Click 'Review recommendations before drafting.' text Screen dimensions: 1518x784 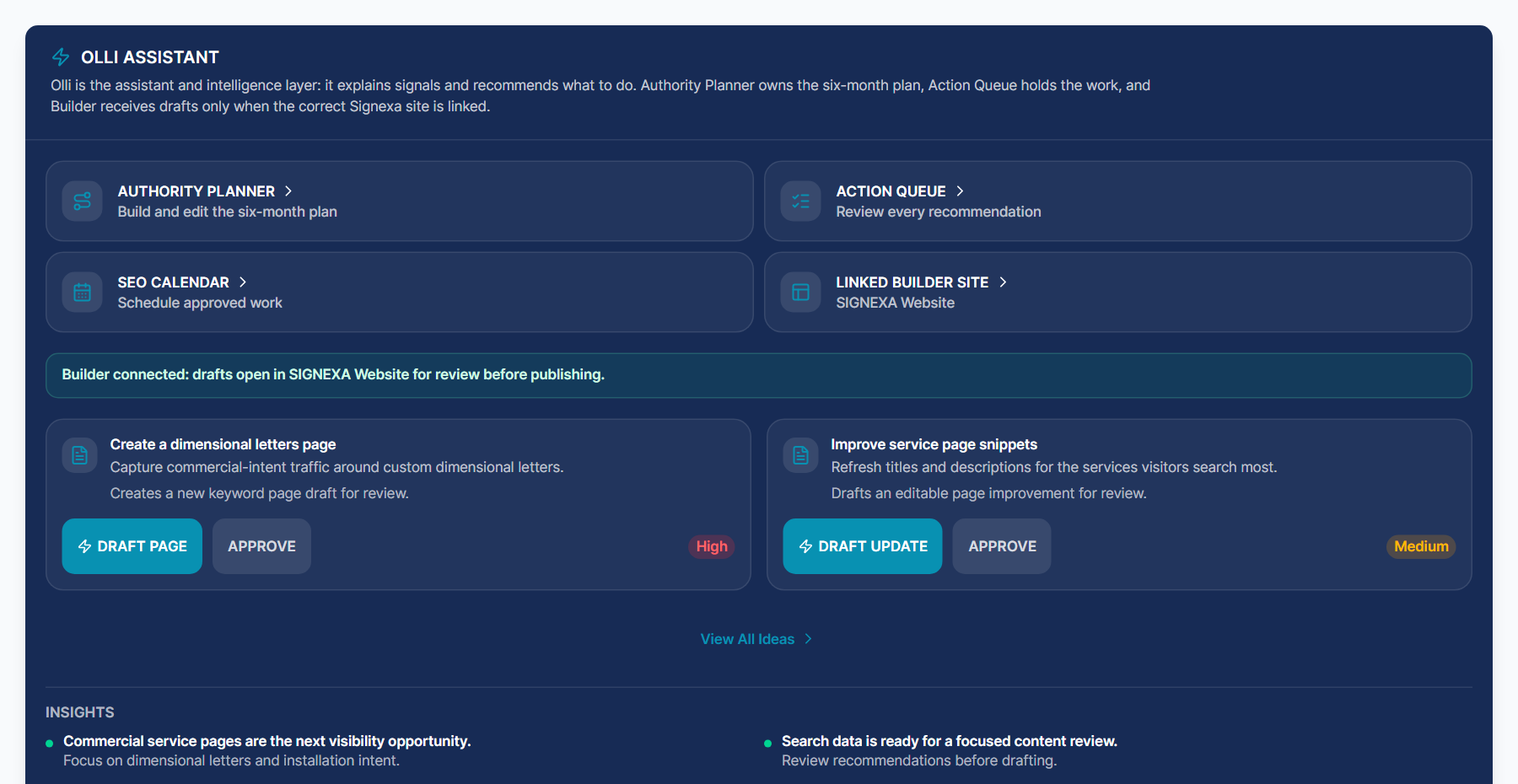point(919,760)
